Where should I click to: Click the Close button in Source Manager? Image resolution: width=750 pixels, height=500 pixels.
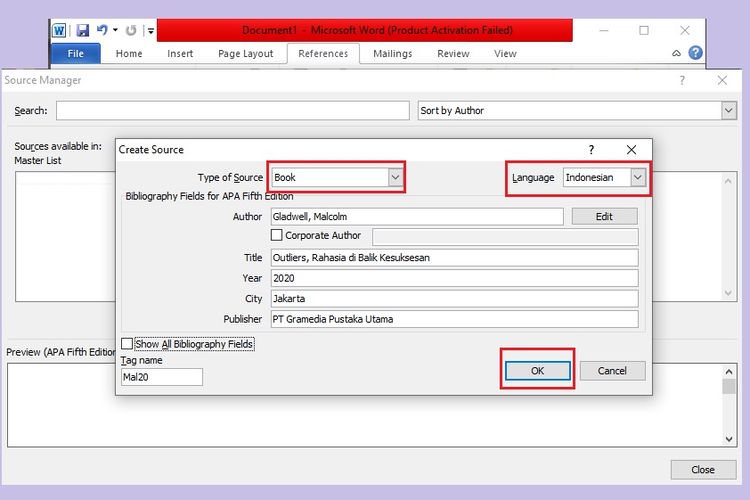[x=703, y=470]
